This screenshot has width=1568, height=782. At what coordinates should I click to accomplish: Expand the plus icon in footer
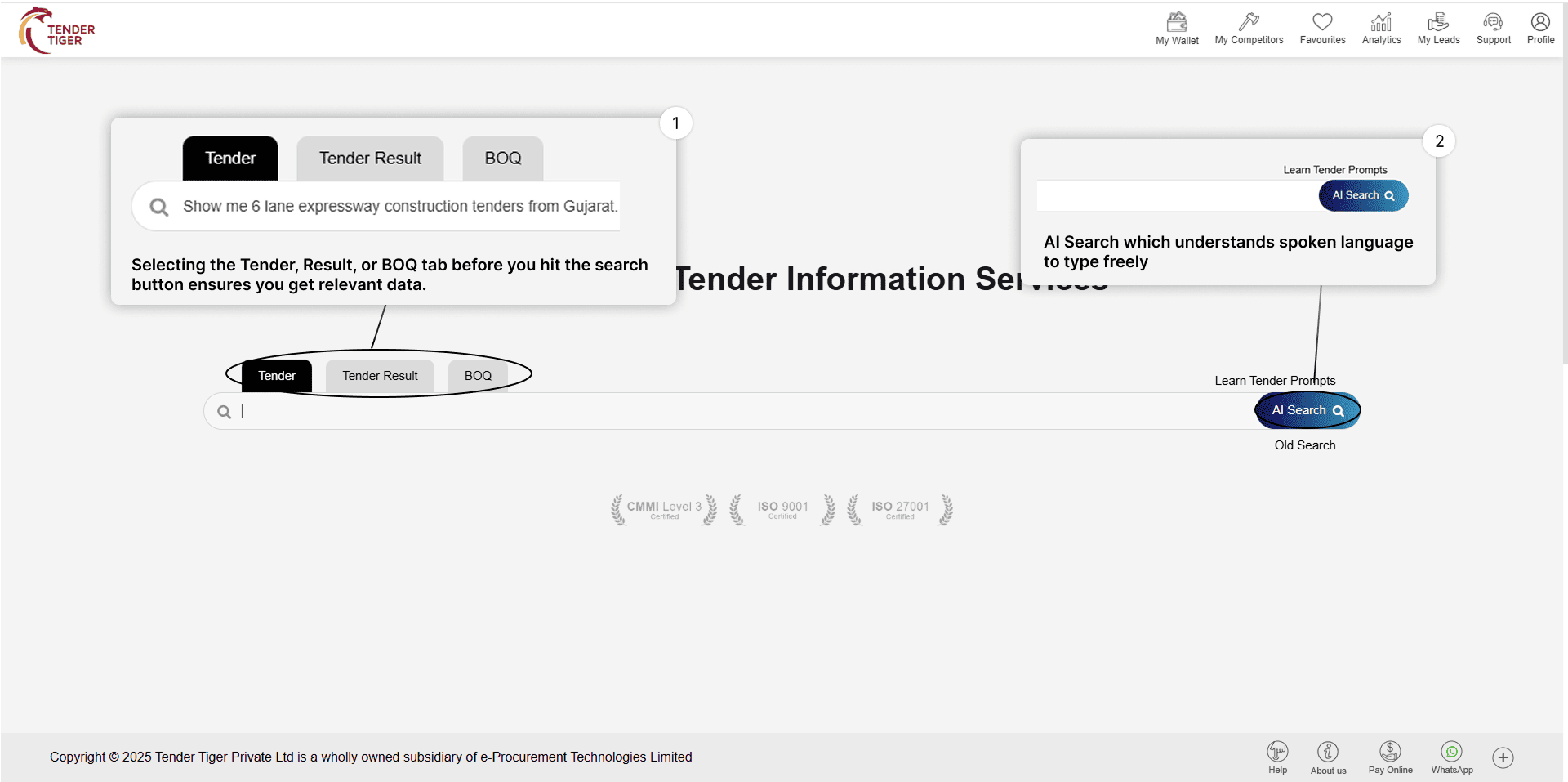[1503, 757]
